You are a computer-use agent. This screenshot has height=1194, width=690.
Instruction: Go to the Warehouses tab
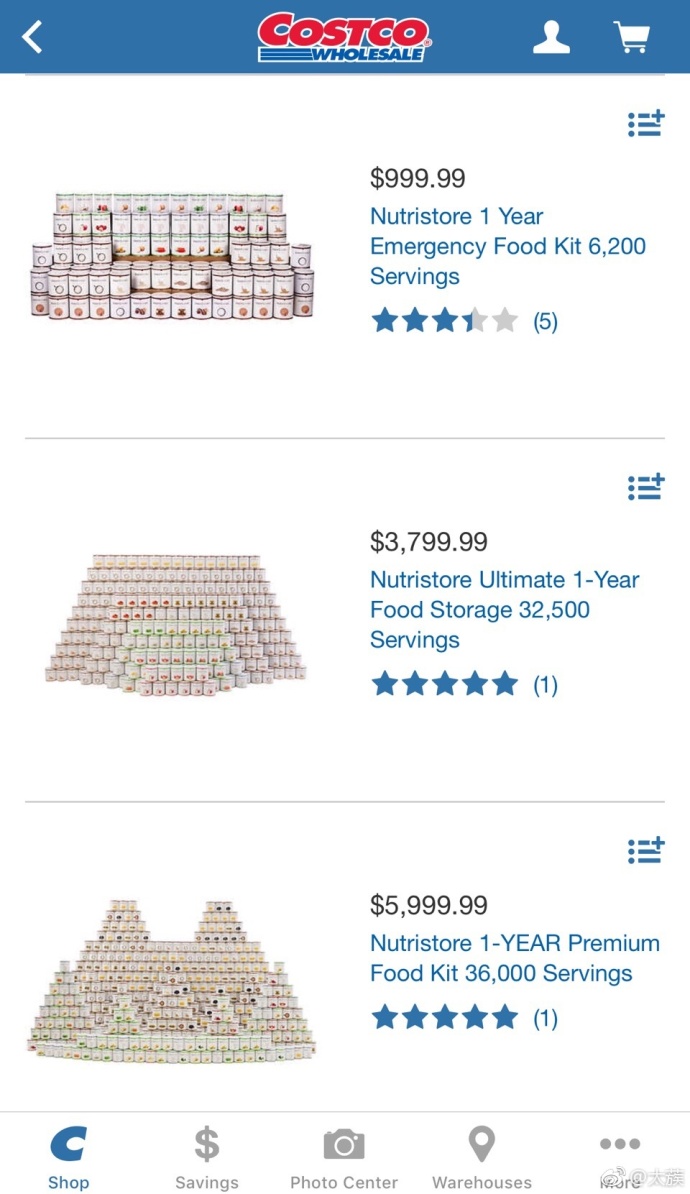(x=482, y=1156)
